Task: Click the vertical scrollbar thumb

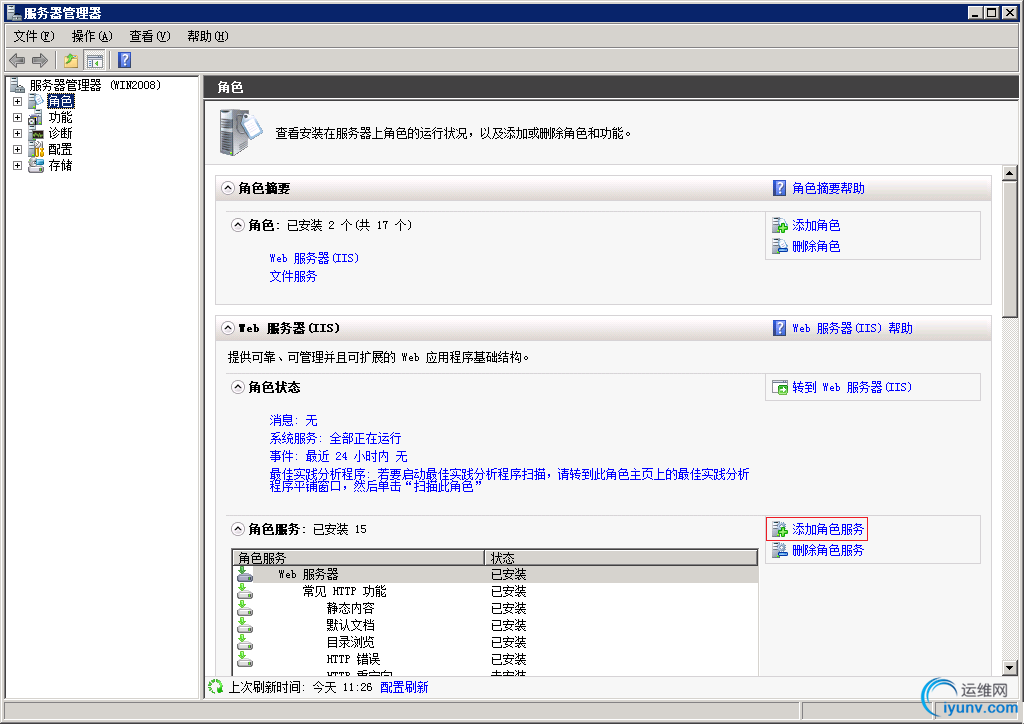Action: coord(1010,249)
